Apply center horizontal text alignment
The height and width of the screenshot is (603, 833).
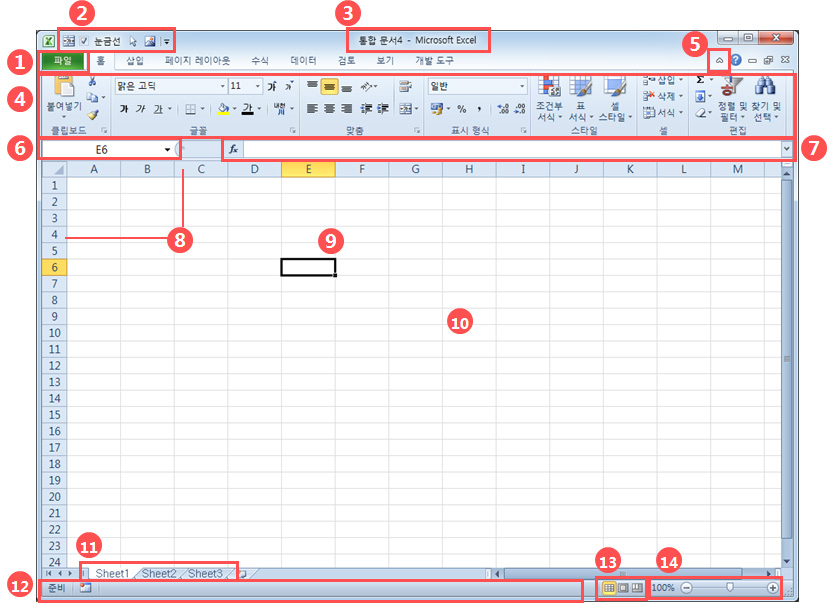coord(329,108)
